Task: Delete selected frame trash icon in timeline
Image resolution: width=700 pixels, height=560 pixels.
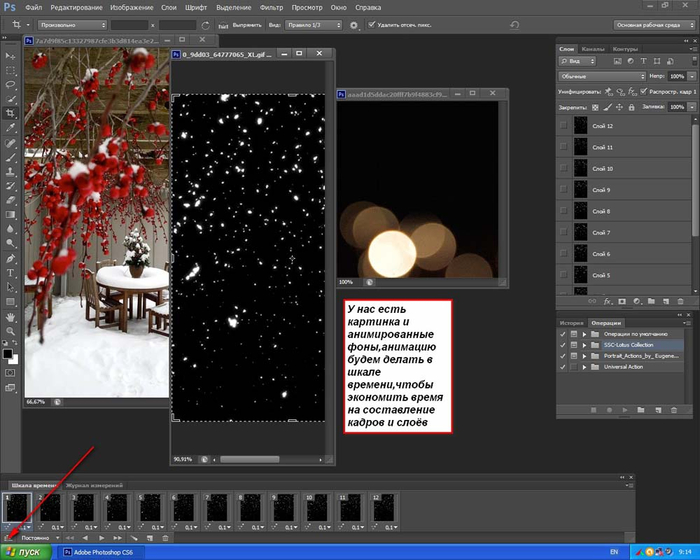Action: click(x=165, y=538)
